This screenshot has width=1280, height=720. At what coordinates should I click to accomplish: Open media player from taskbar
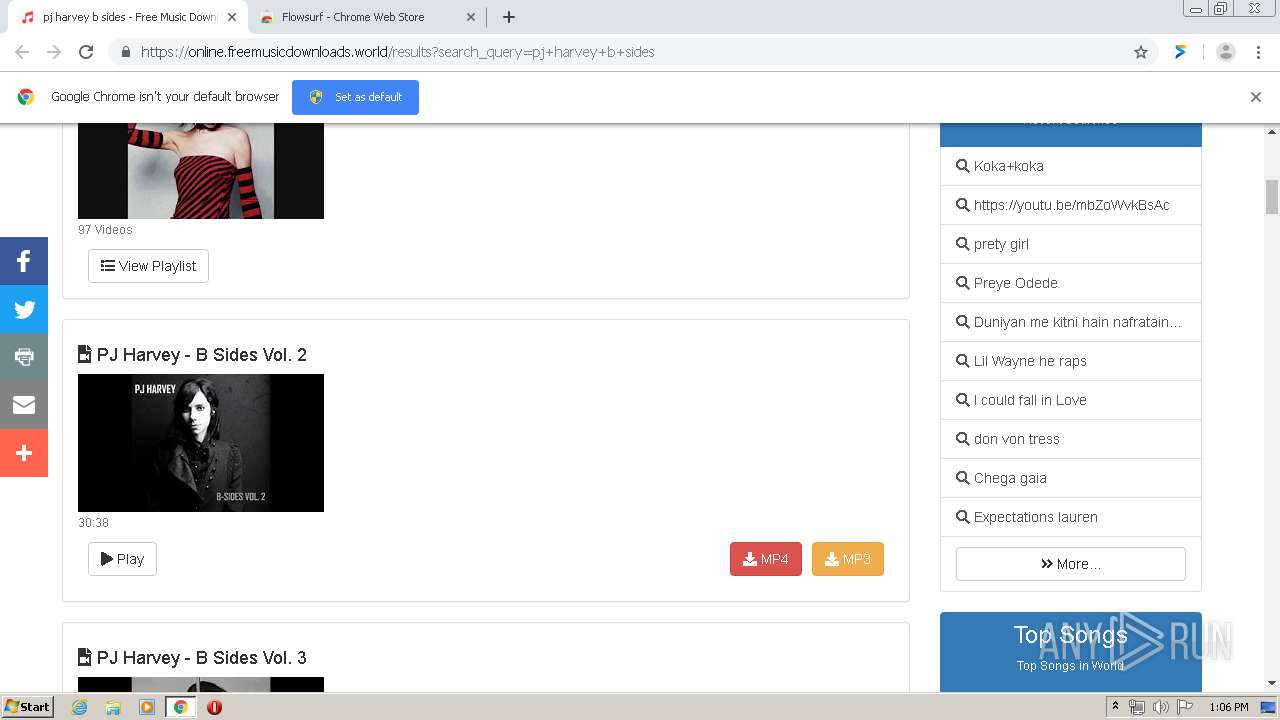pyautogui.click(x=147, y=707)
